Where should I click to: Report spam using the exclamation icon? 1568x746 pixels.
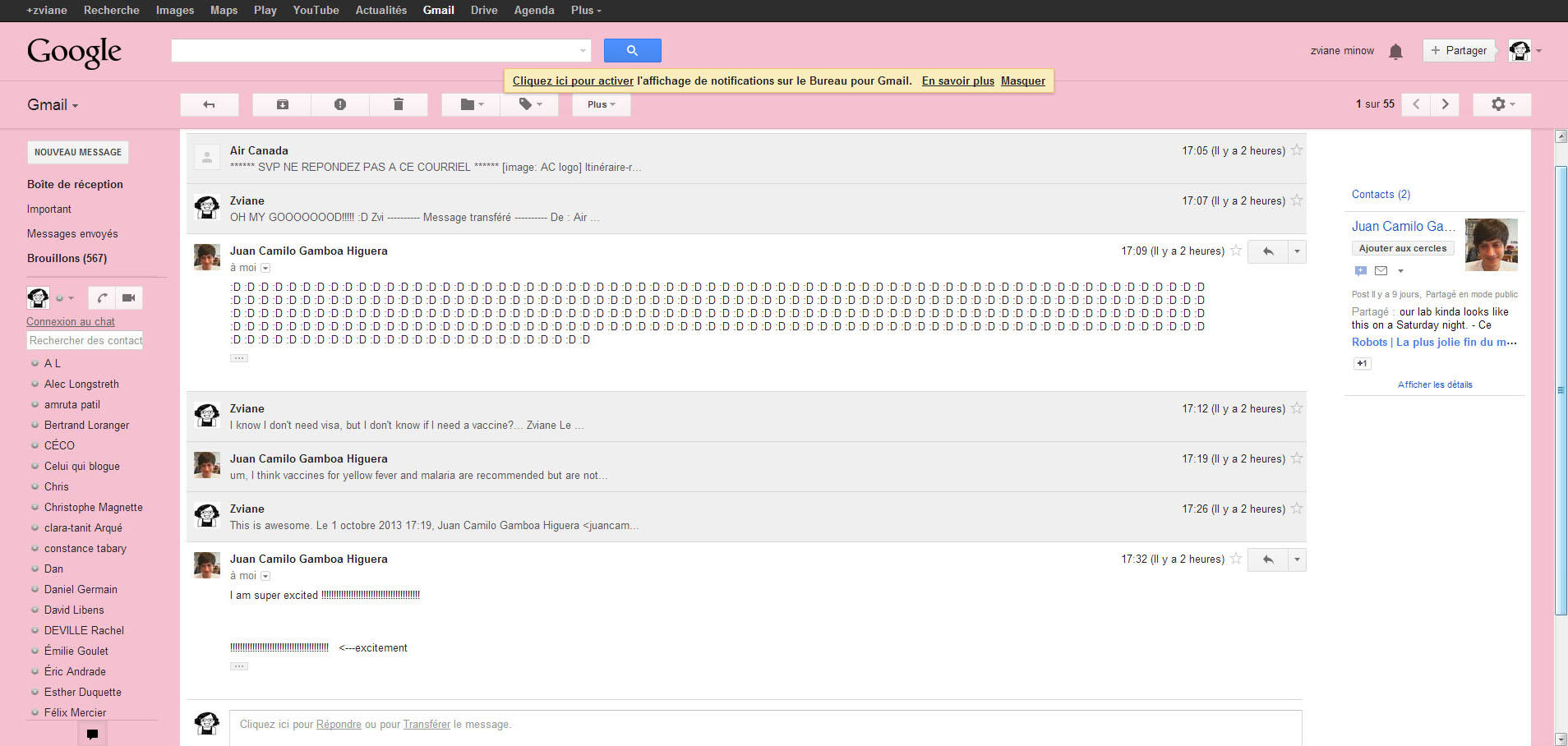point(340,104)
